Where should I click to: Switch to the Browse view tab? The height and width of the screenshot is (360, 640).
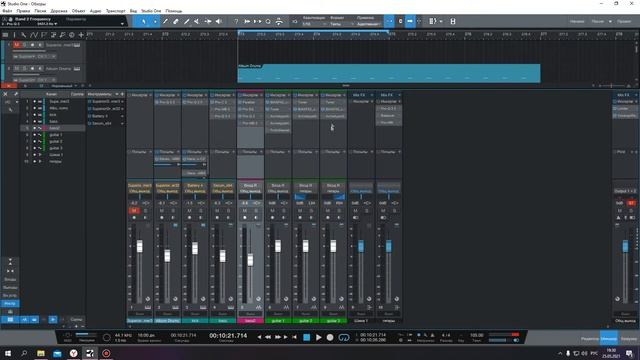point(628,338)
